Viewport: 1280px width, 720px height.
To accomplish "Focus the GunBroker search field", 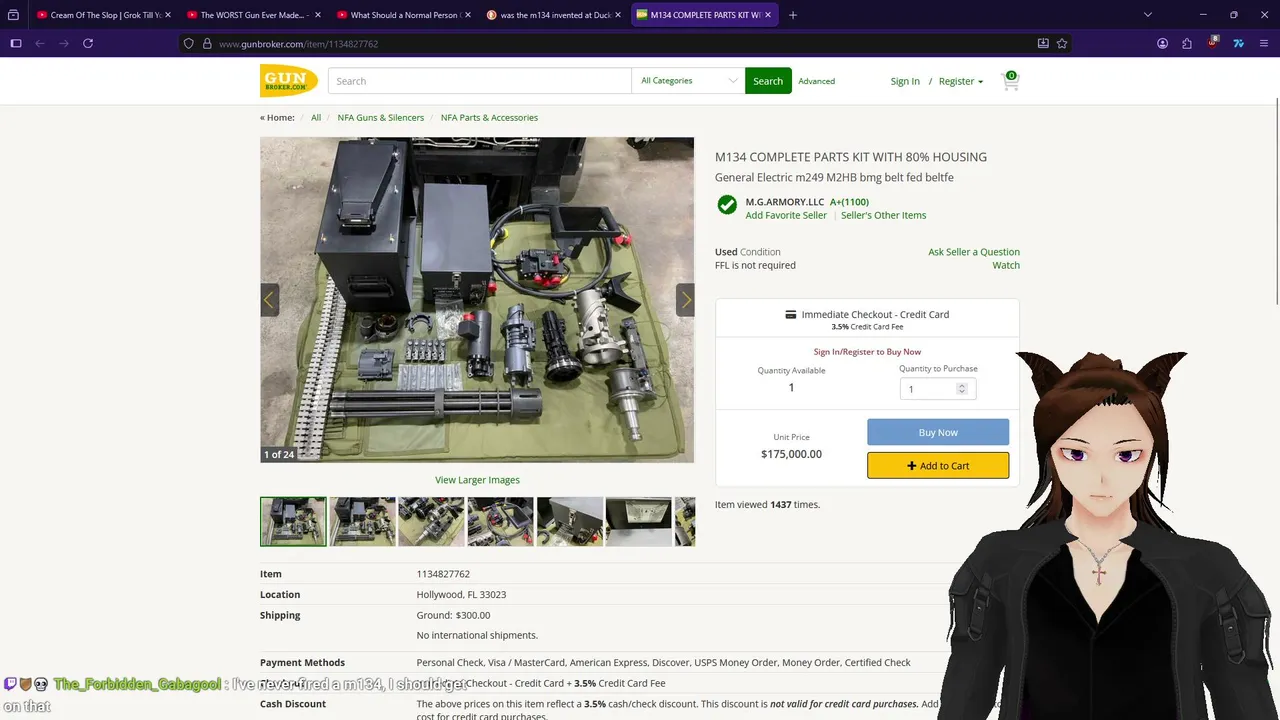I will tap(479, 81).
